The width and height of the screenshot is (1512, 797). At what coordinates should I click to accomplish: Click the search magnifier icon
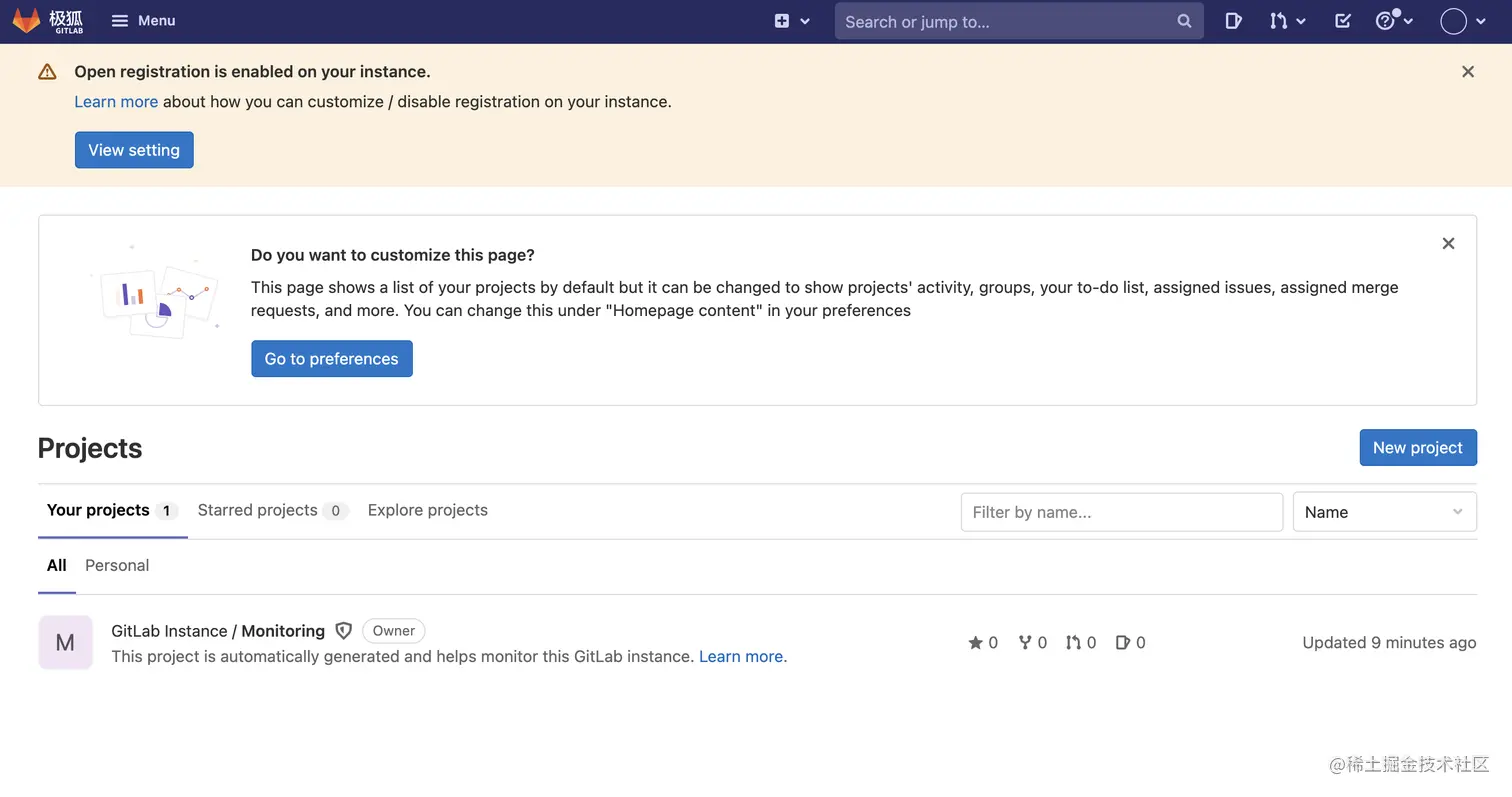pyautogui.click(x=1184, y=21)
